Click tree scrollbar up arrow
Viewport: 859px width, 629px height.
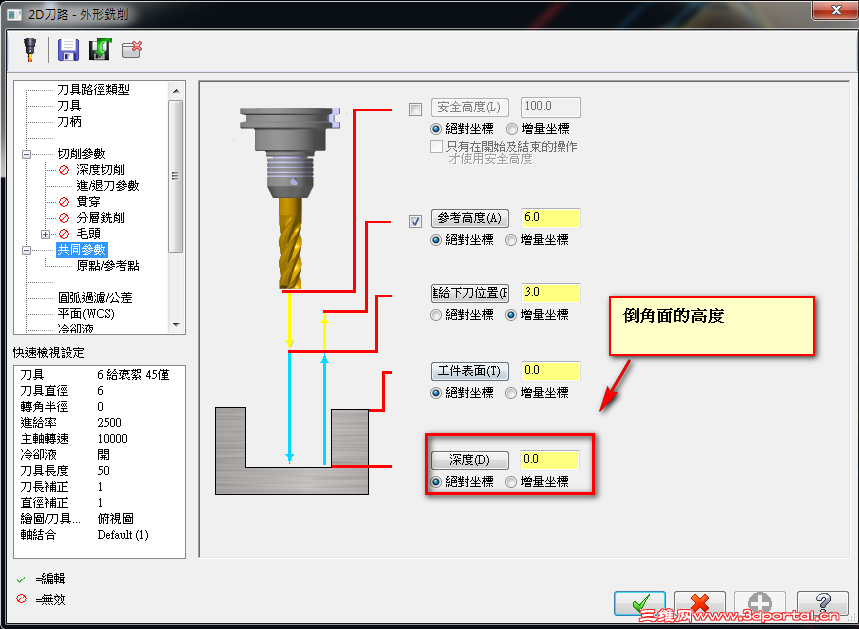coord(176,91)
